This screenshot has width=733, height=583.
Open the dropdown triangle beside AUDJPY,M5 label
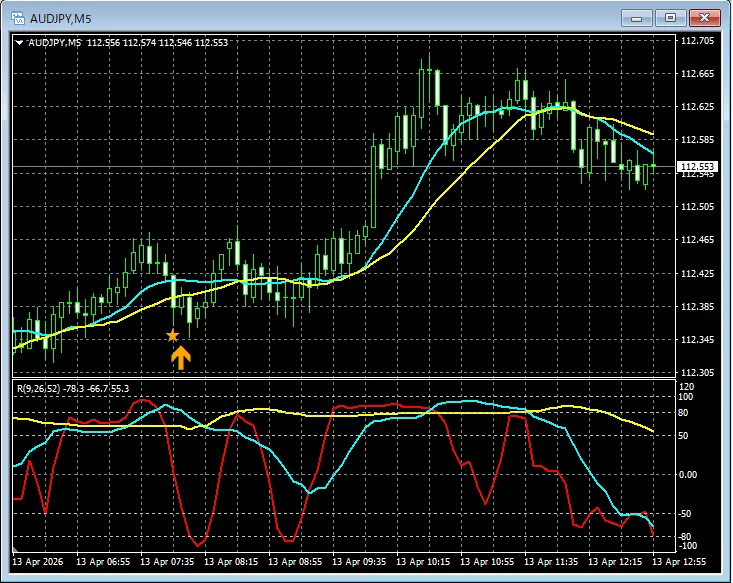(19, 42)
